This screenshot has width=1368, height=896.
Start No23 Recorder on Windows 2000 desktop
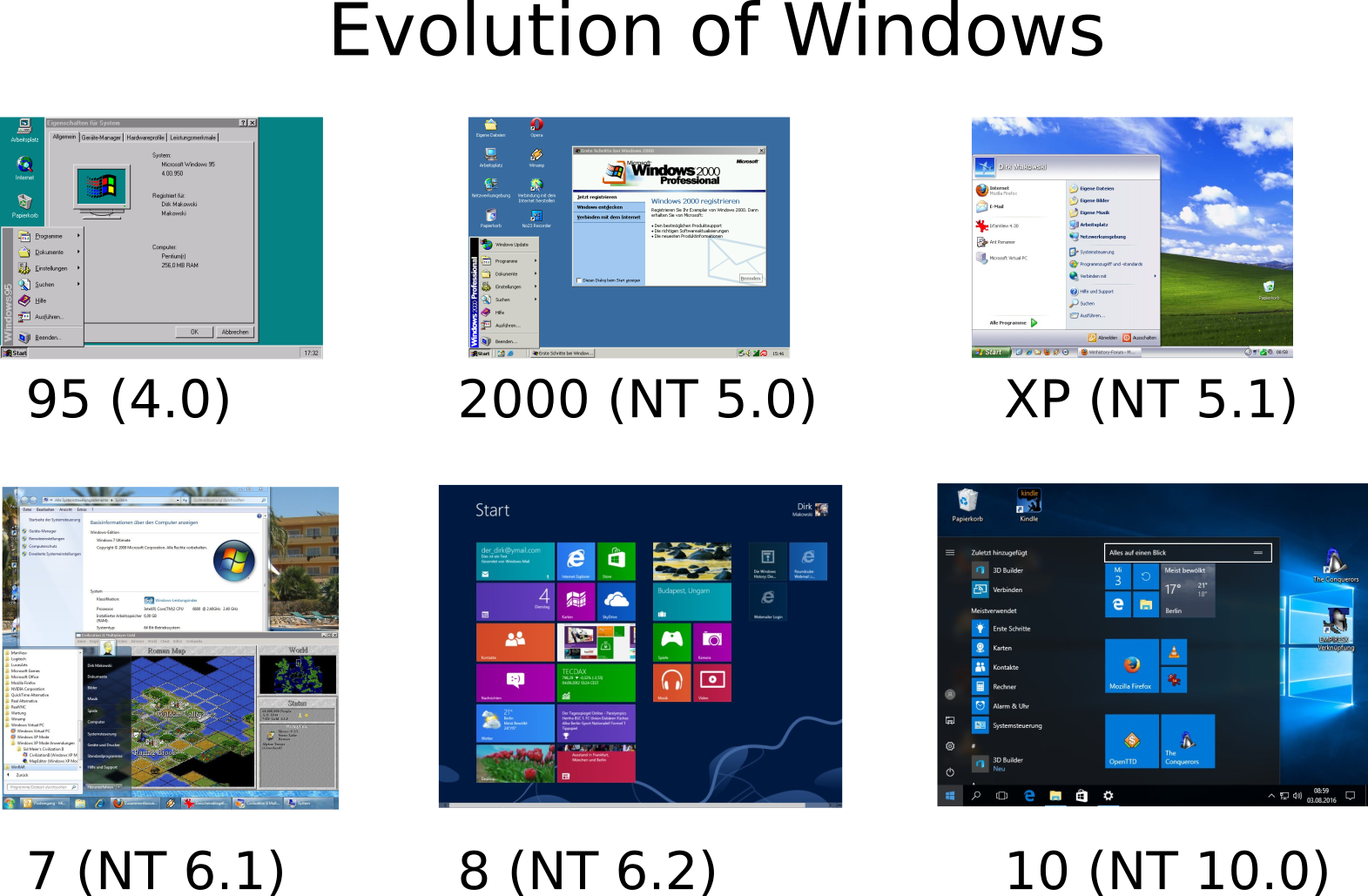tap(536, 219)
